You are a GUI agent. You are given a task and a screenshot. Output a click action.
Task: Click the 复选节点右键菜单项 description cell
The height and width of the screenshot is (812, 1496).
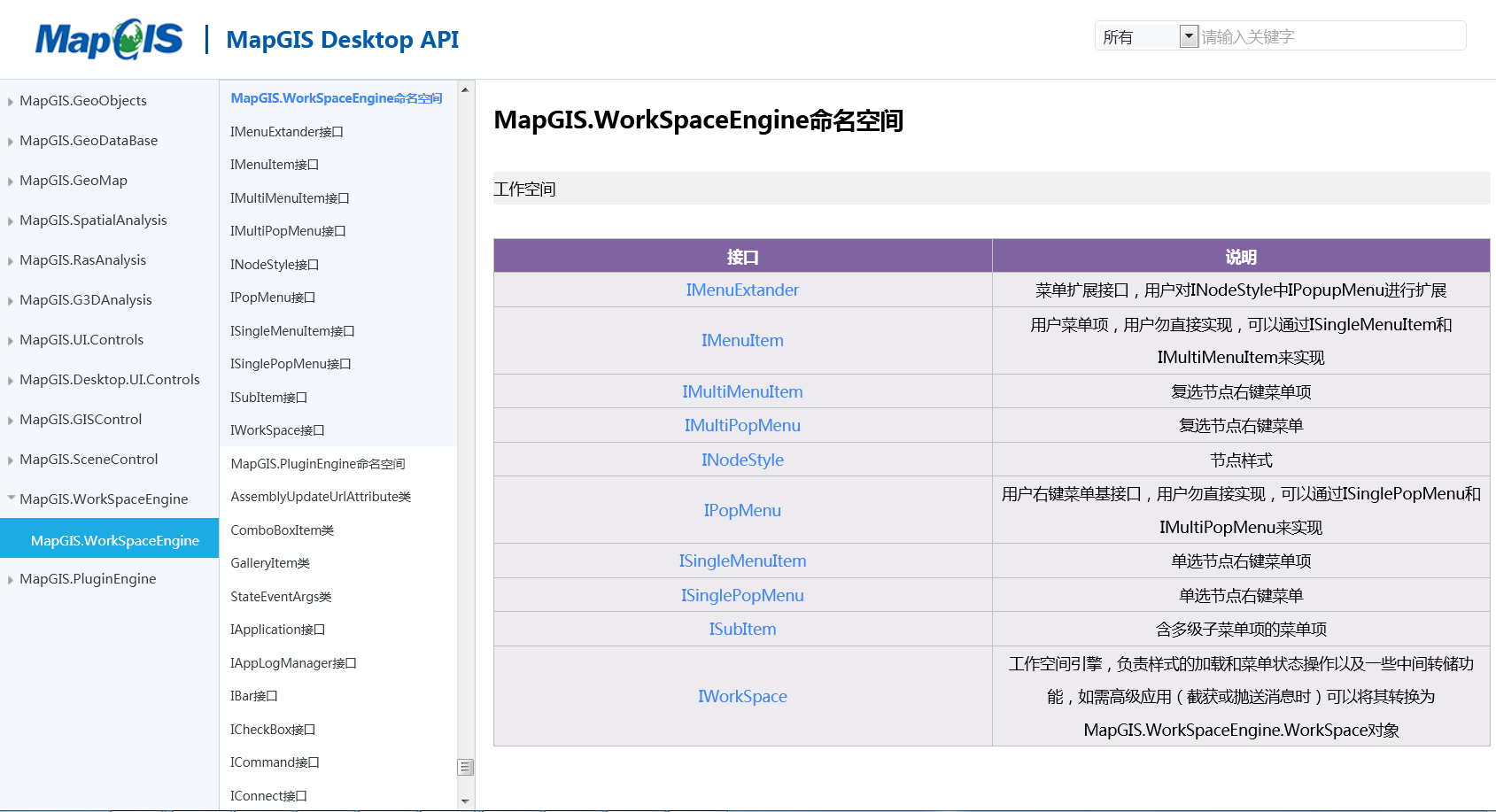tap(1241, 391)
